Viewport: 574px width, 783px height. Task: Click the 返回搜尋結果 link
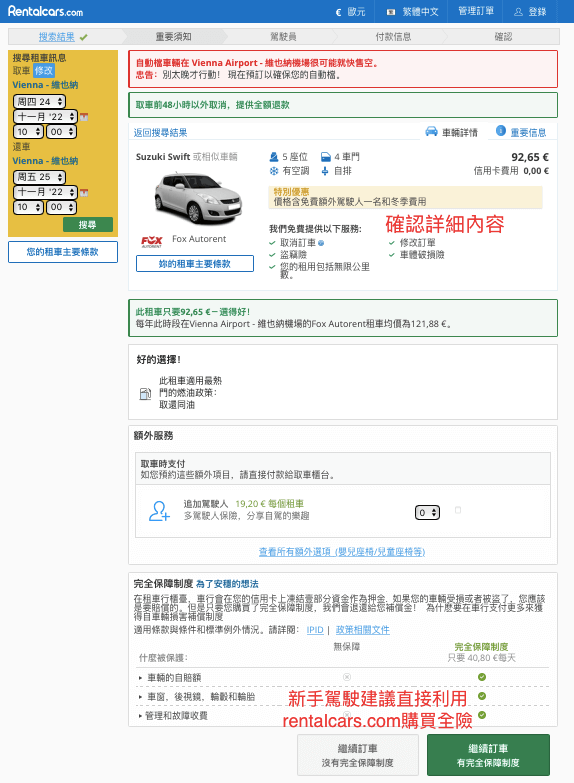point(160,132)
